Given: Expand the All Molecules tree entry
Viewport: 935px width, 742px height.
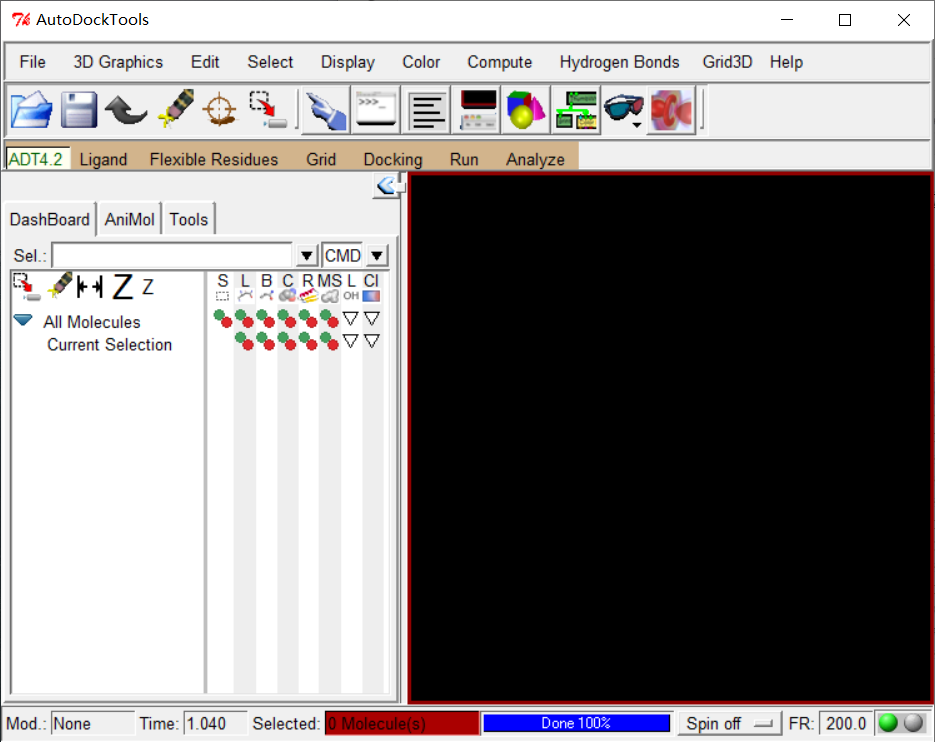Looking at the screenshot, I should coord(22,322).
